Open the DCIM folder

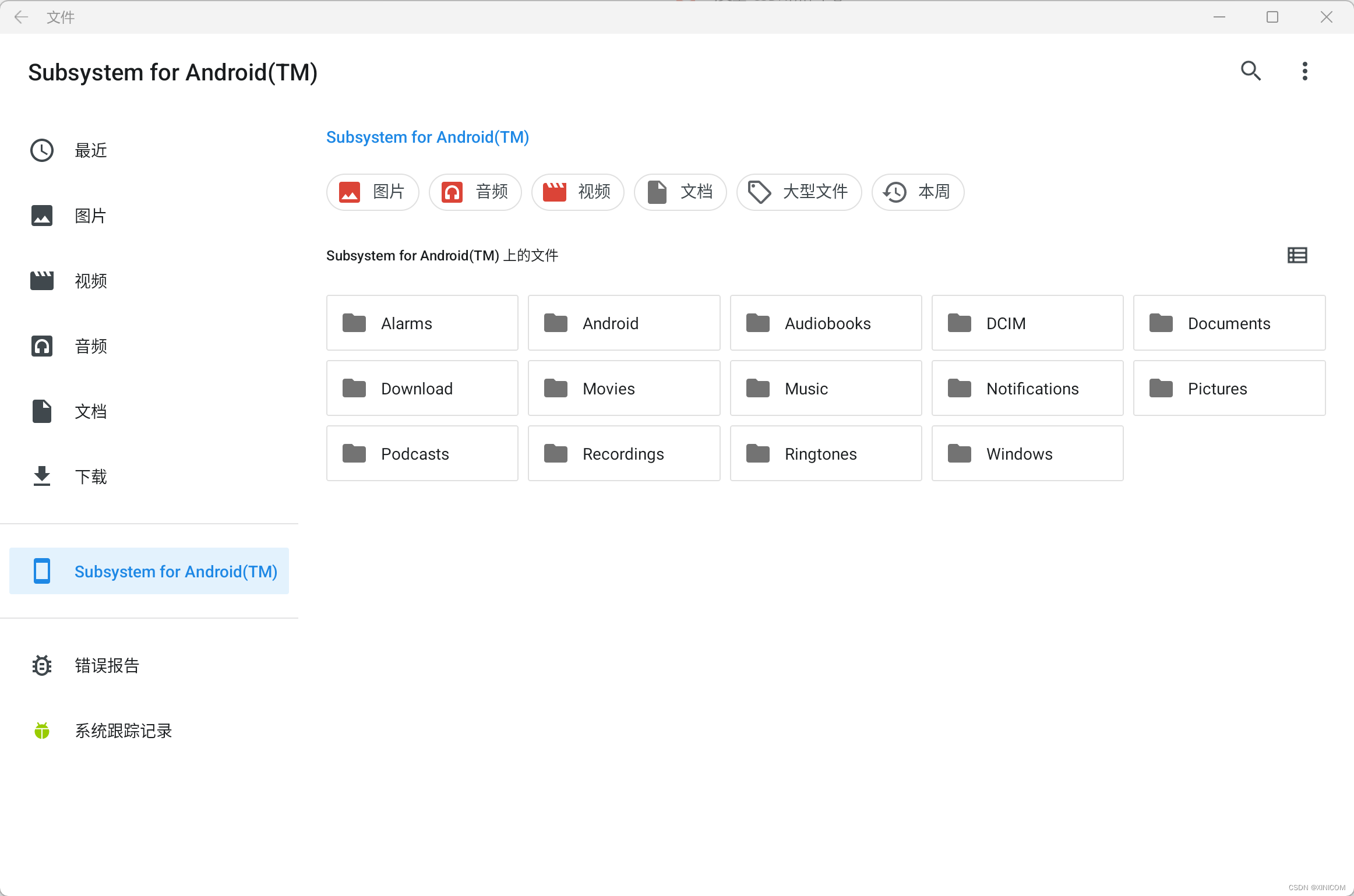[x=1027, y=323]
